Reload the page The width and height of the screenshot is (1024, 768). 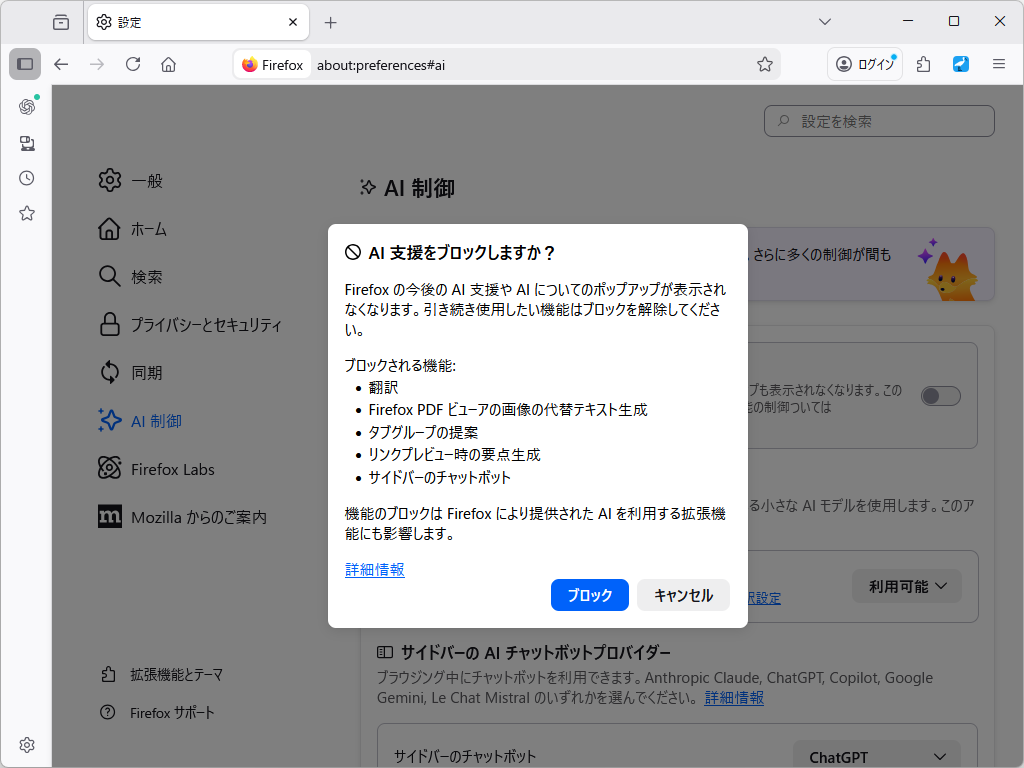pos(133,64)
